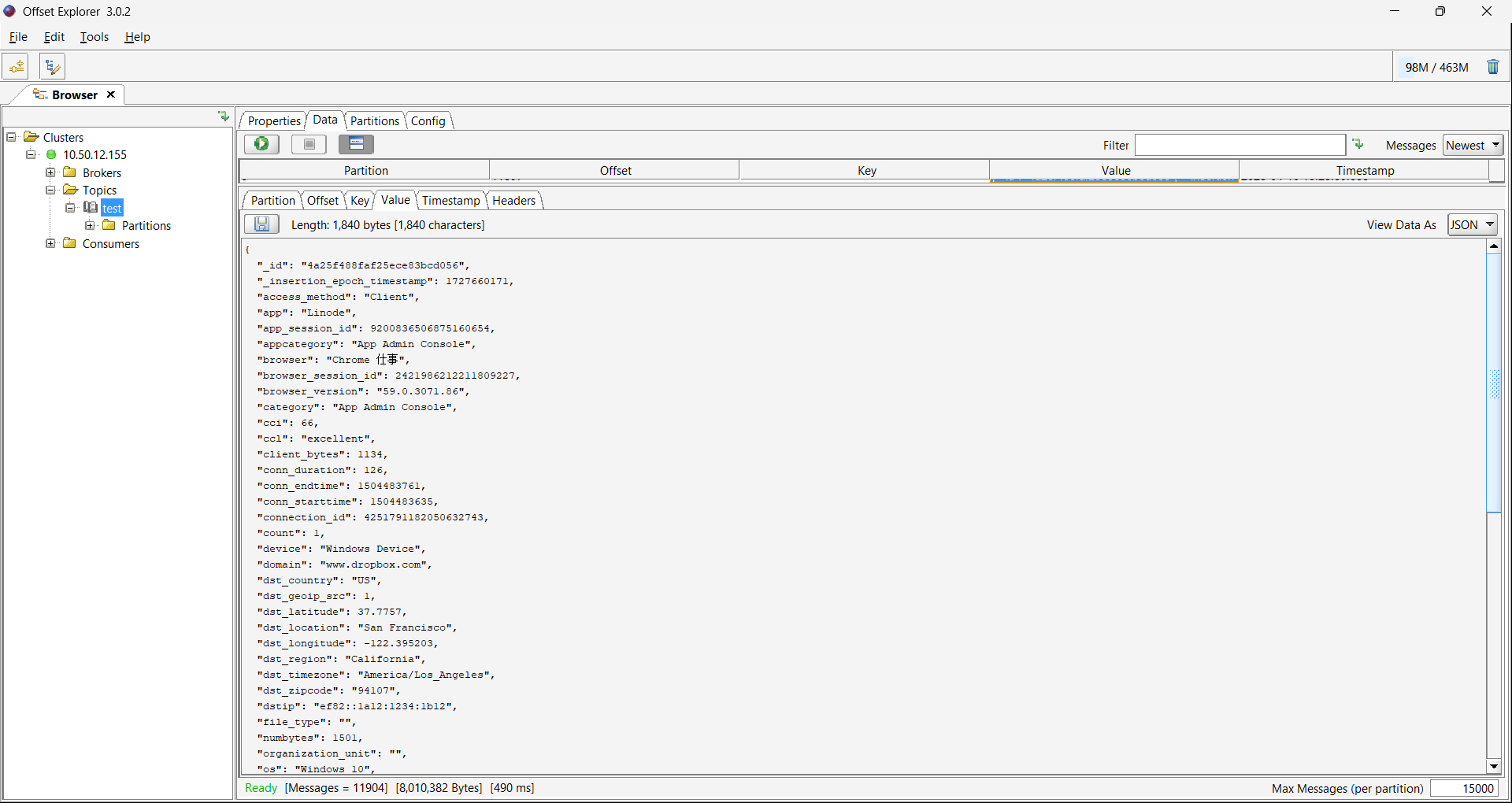Toggle the message detail panel icon

(x=356, y=144)
